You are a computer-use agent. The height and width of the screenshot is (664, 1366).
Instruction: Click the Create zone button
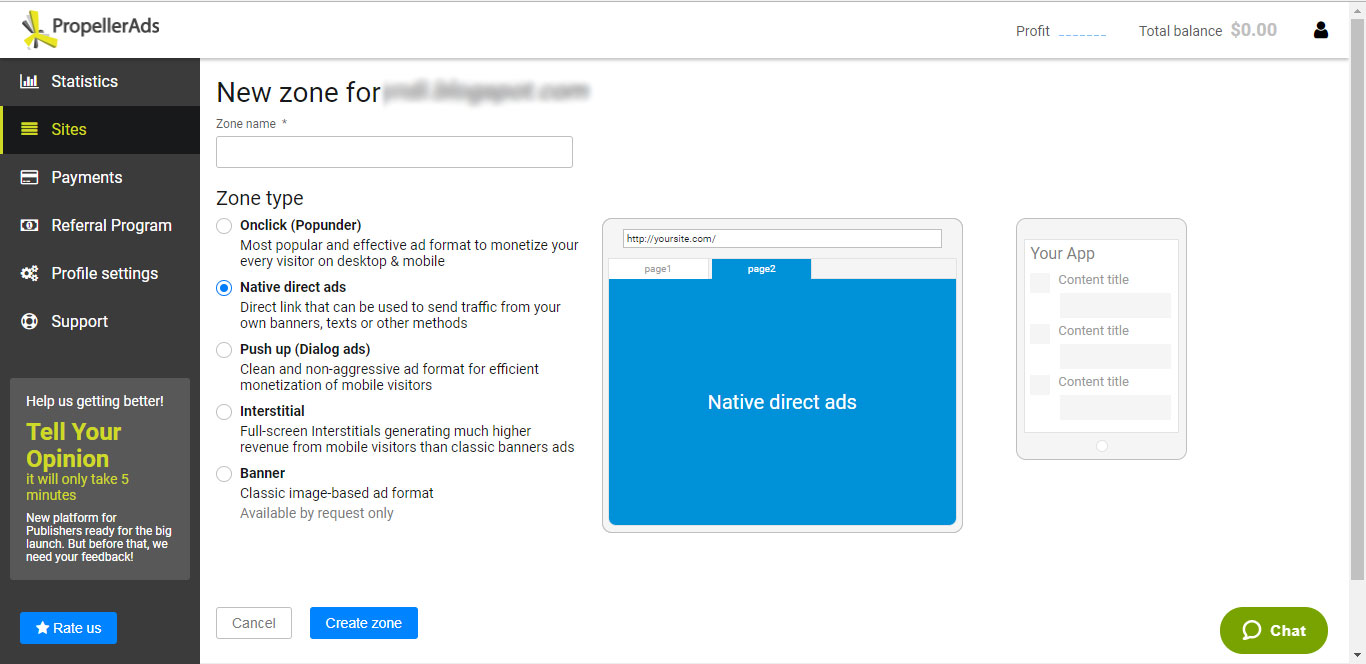click(x=364, y=623)
